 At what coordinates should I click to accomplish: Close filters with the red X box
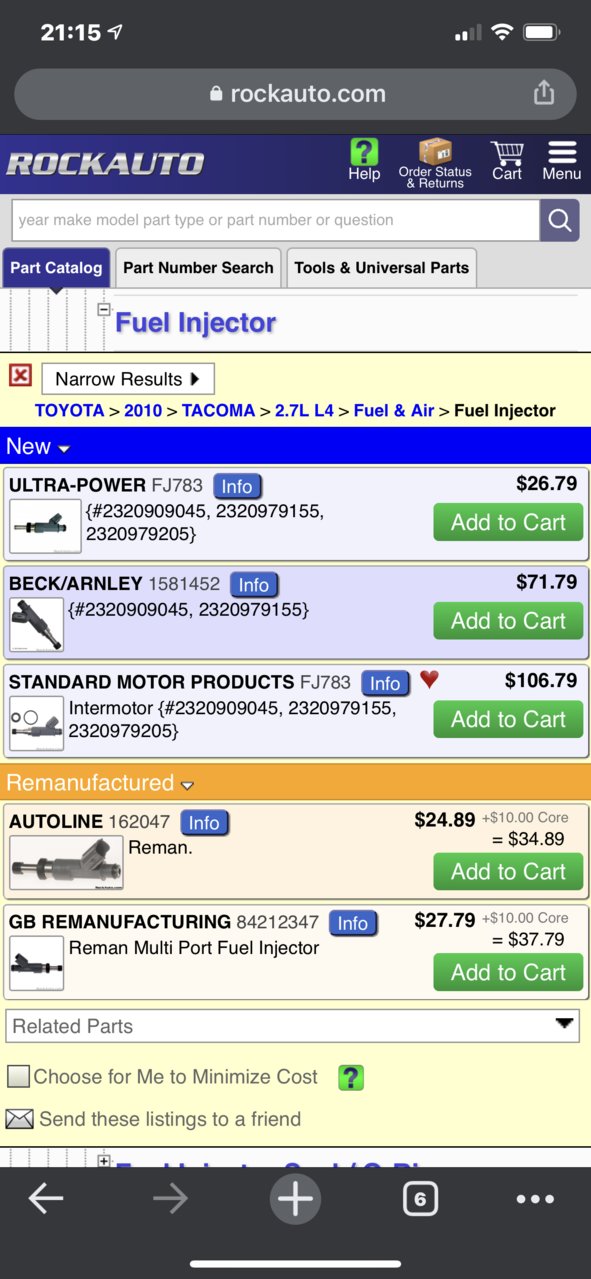tap(20, 375)
